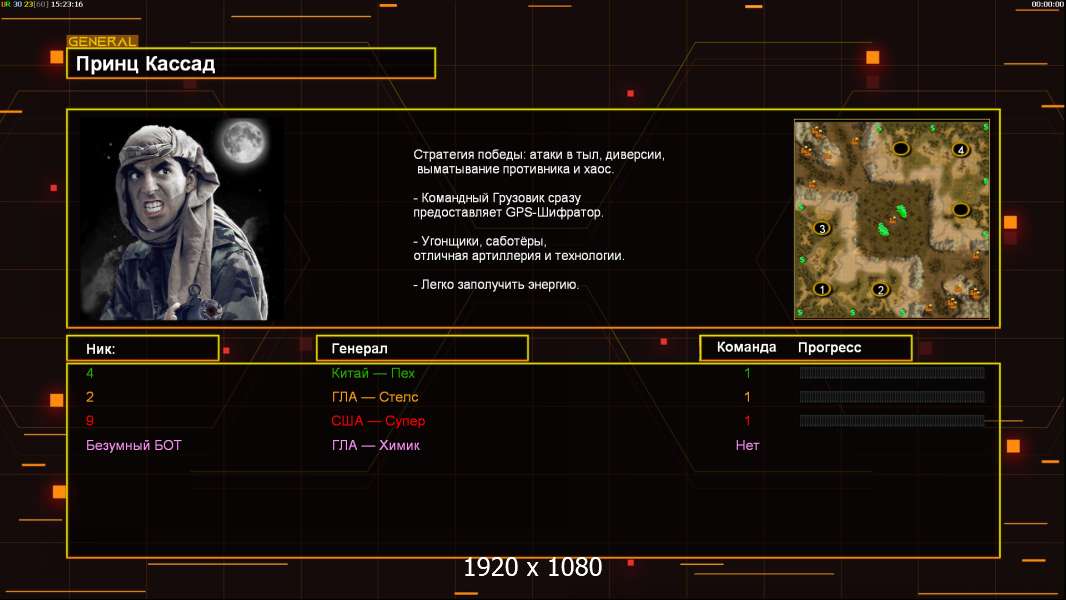This screenshot has width=1066, height=600.
Task: Click the Команда column header
Action: pyautogui.click(x=746, y=348)
